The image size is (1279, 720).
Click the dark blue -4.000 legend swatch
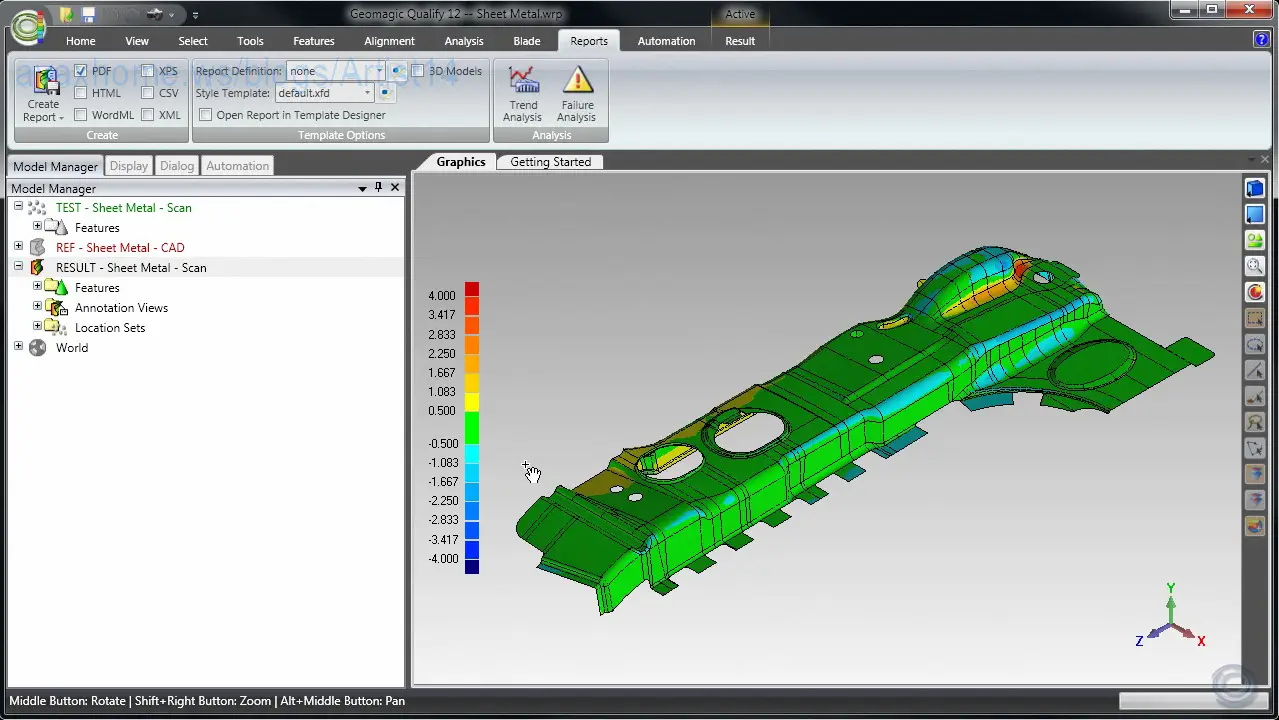(x=472, y=566)
